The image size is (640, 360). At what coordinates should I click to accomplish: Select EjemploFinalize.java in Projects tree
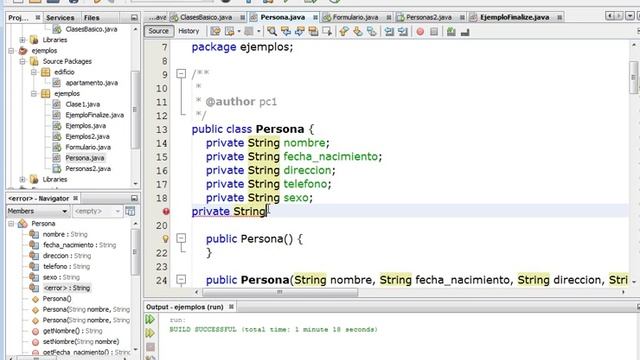pyautogui.click(x=94, y=115)
